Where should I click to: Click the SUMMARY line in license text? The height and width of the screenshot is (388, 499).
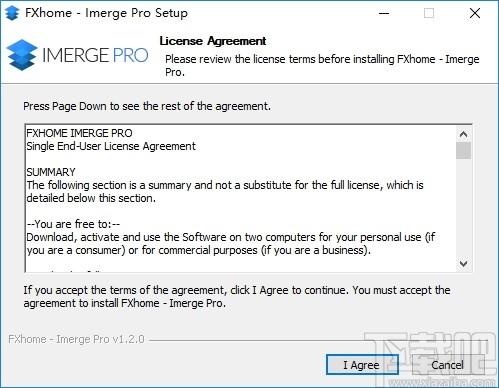pyautogui.click(x=51, y=172)
